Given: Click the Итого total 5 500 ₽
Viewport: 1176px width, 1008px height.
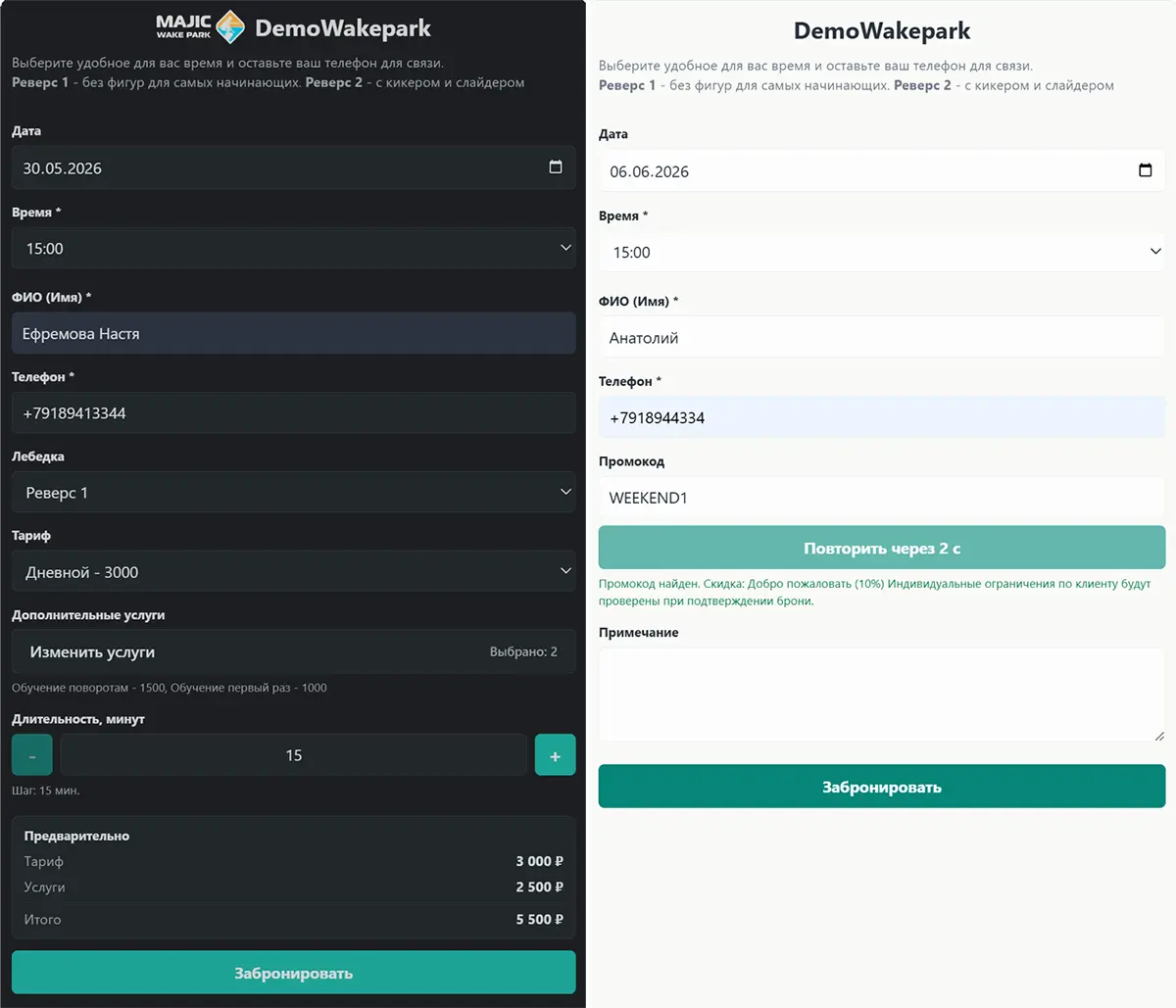Looking at the screenshot, I should (x=540, y=919).
